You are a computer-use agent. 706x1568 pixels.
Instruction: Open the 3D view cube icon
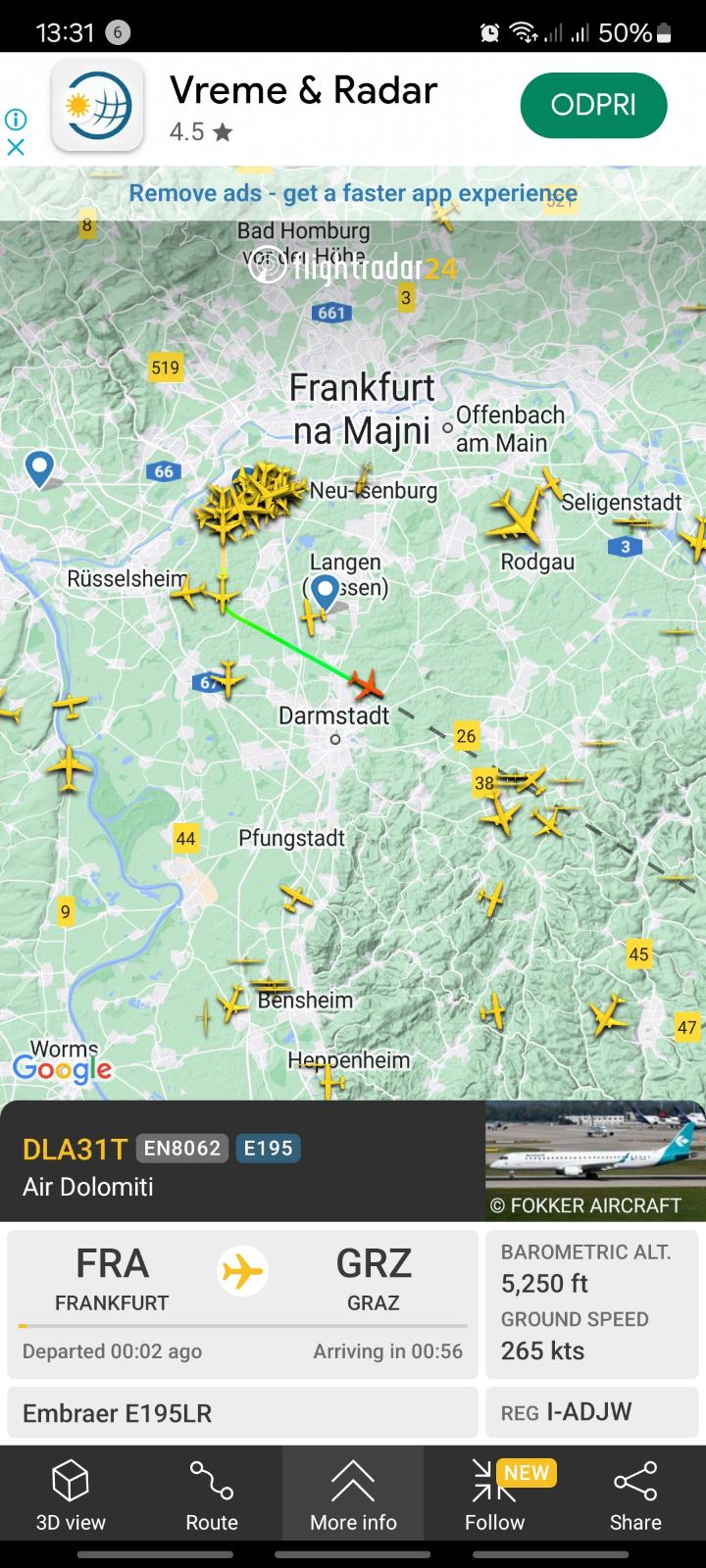tap(71, 1480)
